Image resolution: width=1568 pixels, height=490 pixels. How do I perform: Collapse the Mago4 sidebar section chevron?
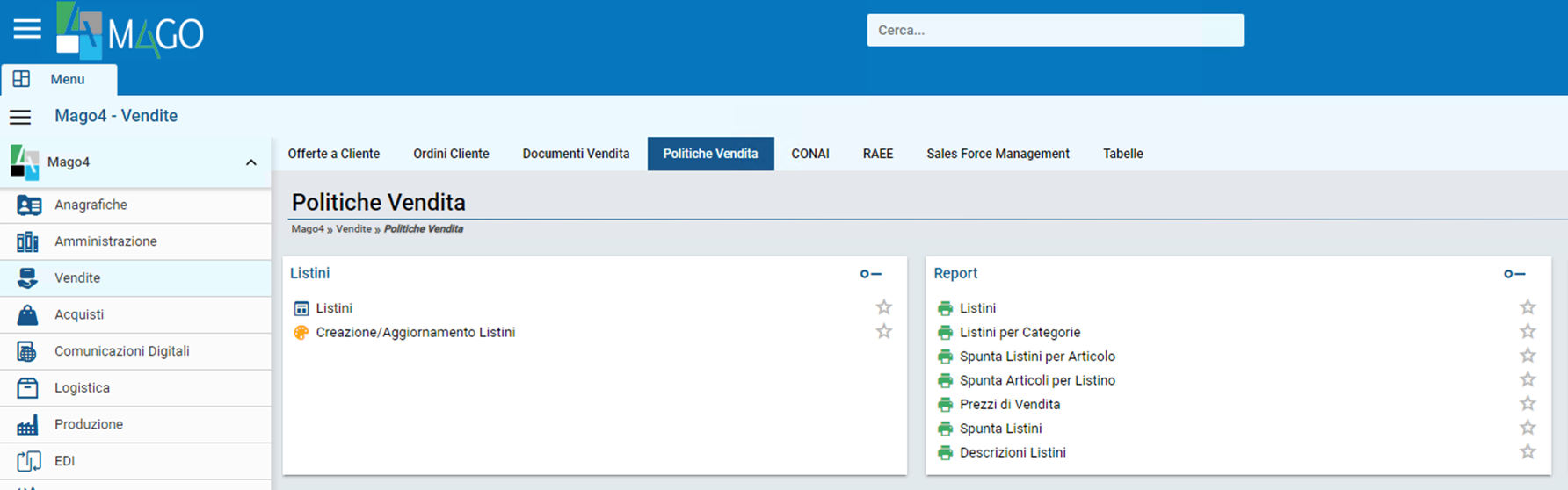pyautogui.click(x=250, y=162)
